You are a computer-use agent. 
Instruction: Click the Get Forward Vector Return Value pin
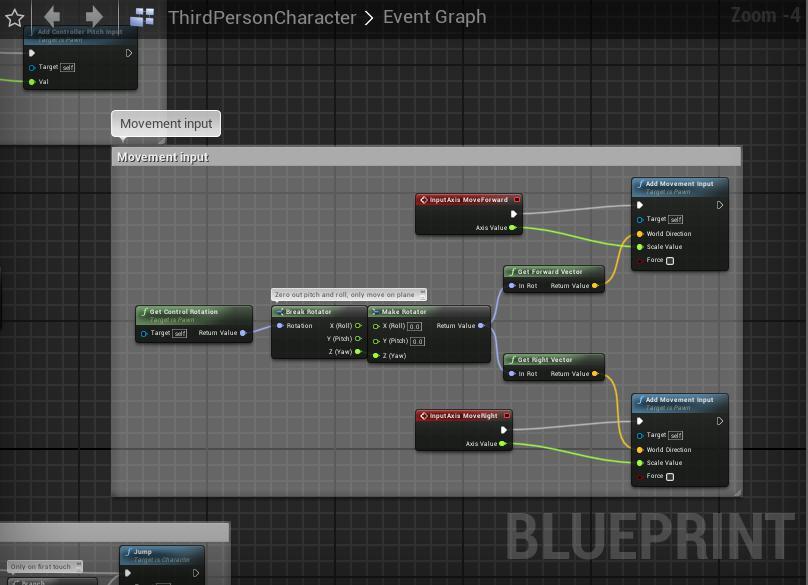(596, 286)
